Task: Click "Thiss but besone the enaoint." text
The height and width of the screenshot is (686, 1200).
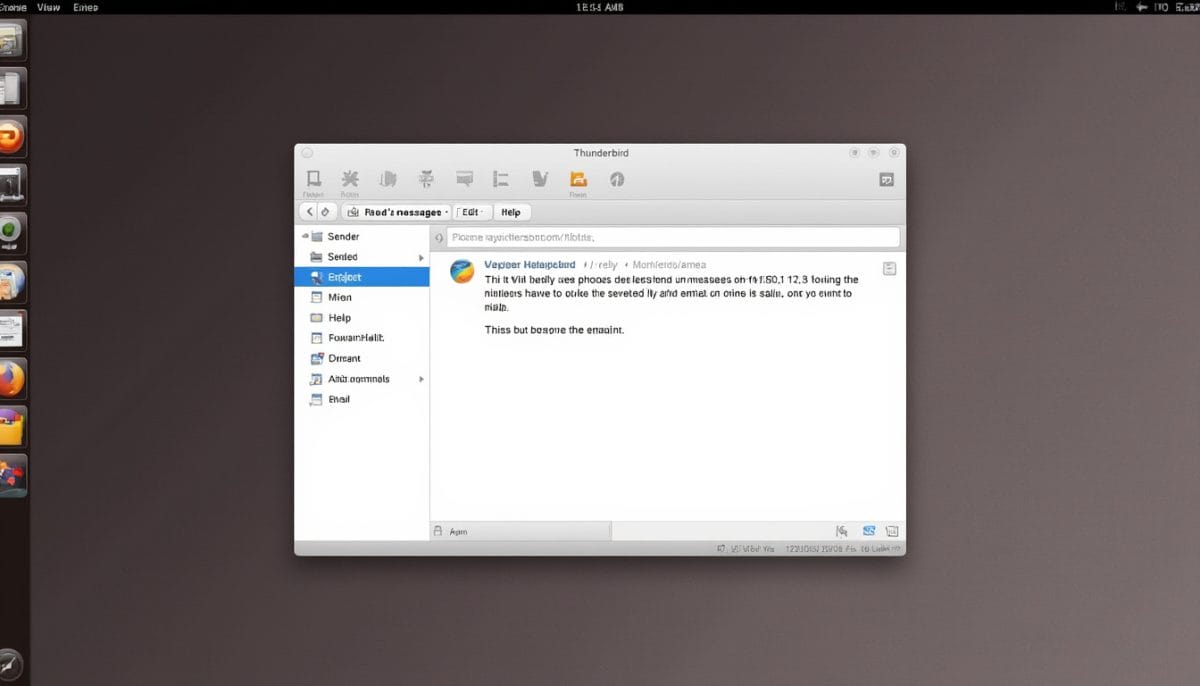Action: (x=554, y=330)
